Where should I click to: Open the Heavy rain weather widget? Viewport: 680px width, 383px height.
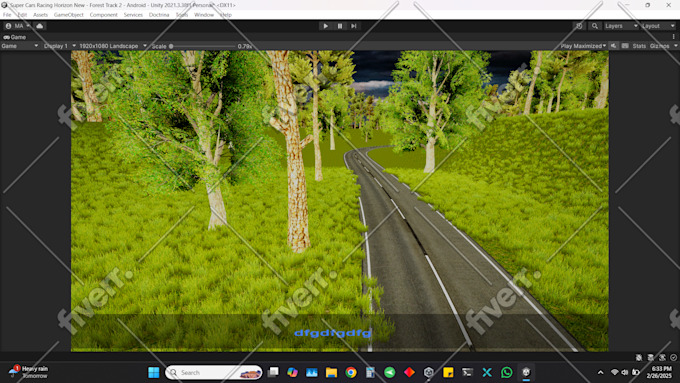[29, 372]
